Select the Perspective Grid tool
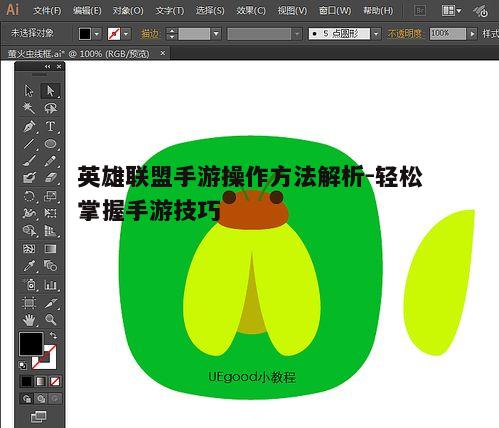Image resolution: width=499 pixels, height=428 pixels. tap(50, 231)
